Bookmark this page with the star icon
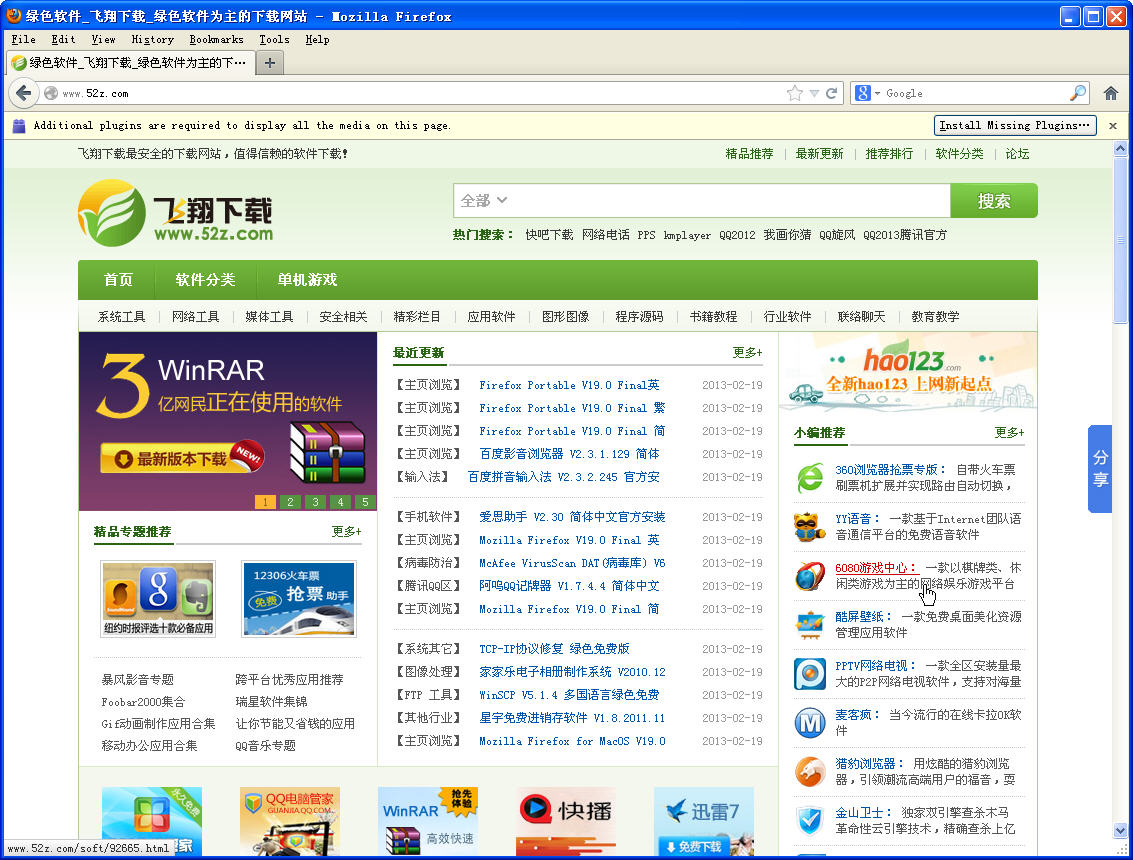 795,93
